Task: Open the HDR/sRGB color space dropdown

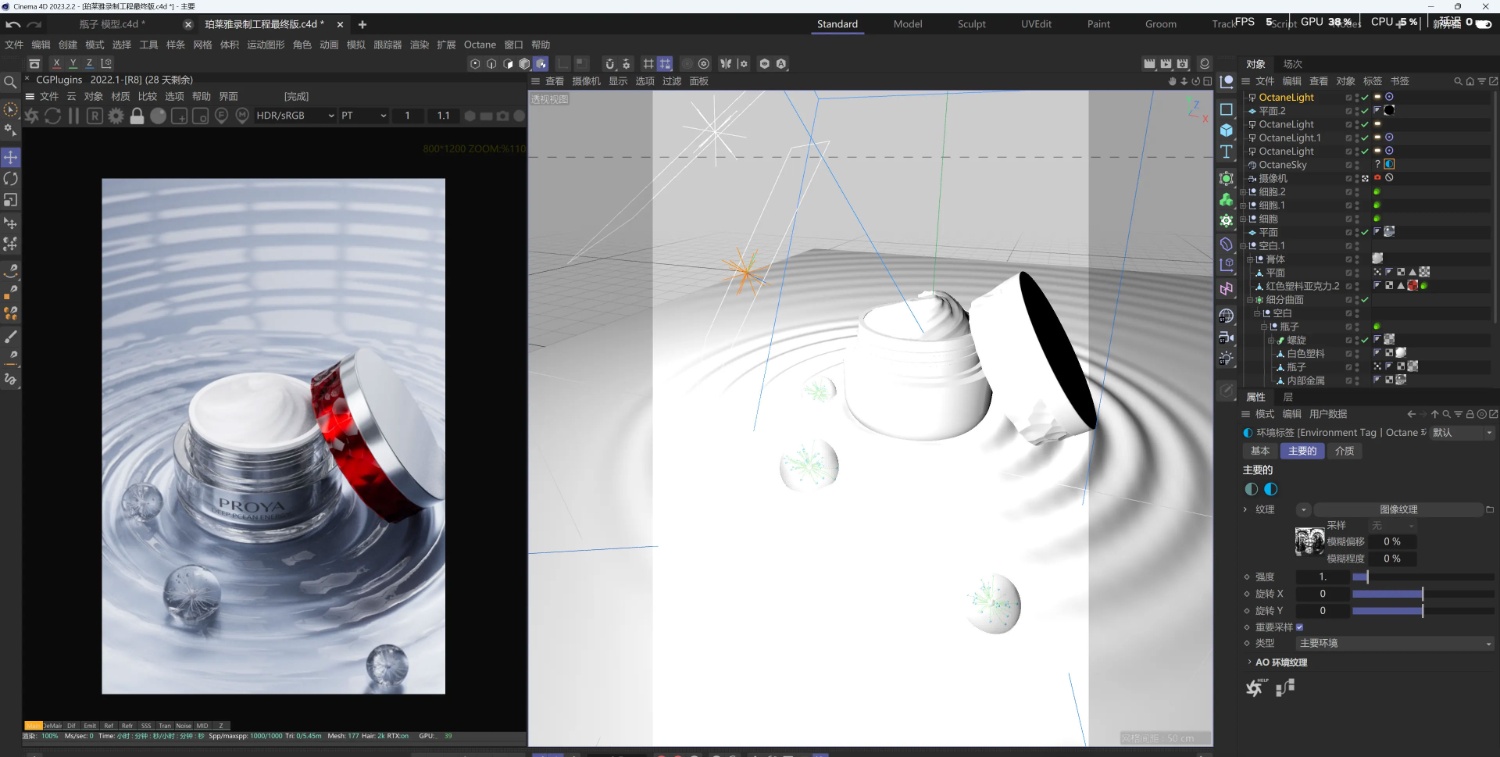Action: click(295, 116)
